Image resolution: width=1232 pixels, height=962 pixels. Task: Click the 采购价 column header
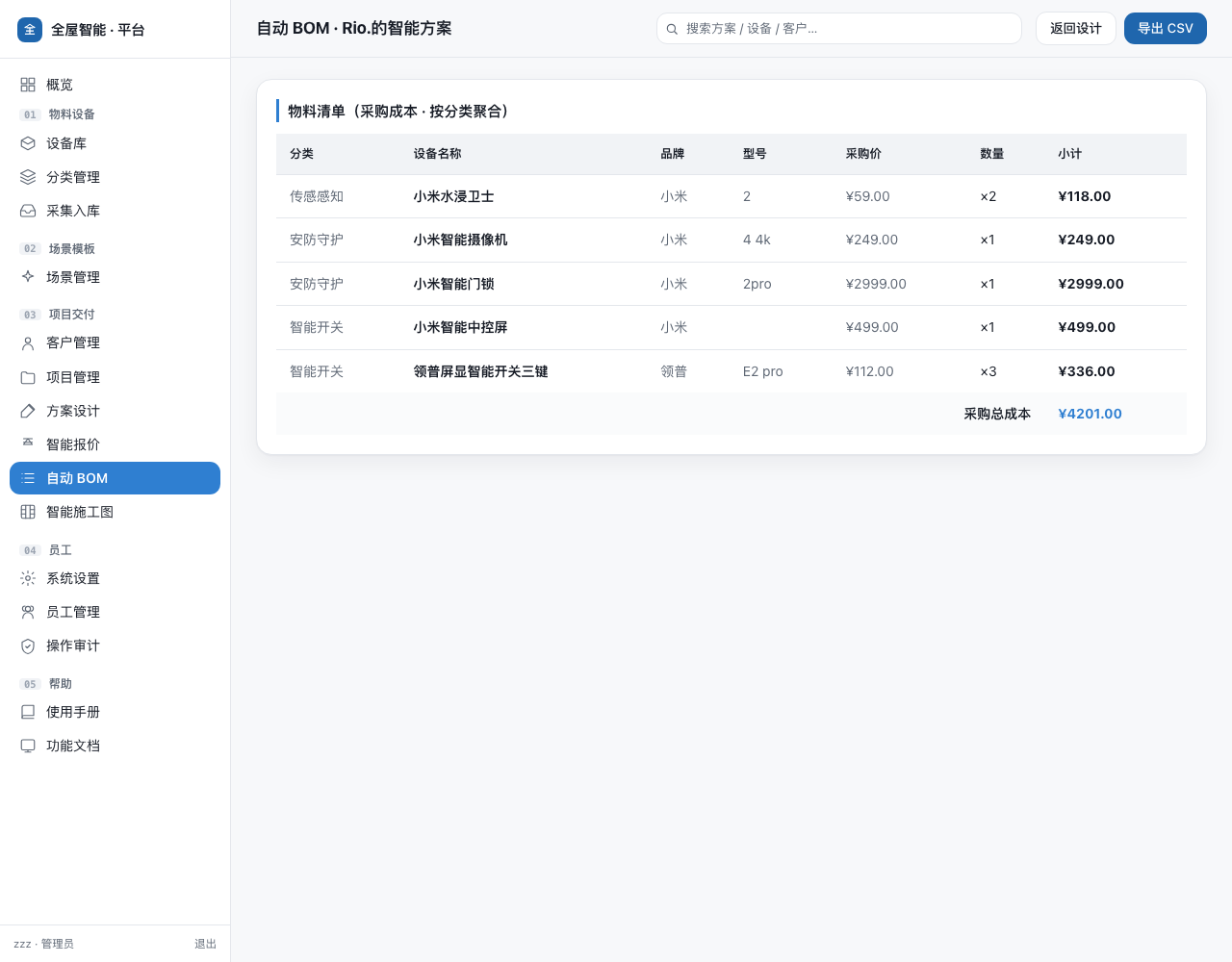(863, 154)
